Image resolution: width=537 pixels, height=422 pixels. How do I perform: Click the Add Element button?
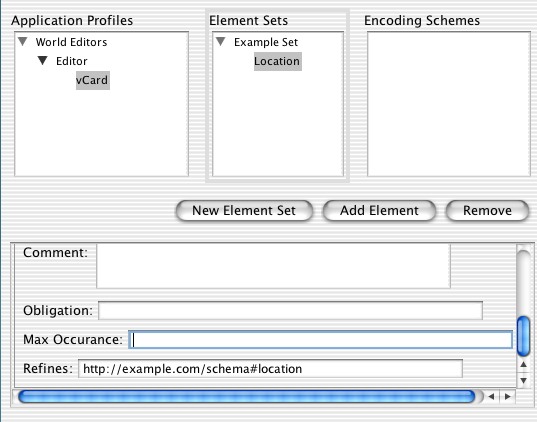379,210
